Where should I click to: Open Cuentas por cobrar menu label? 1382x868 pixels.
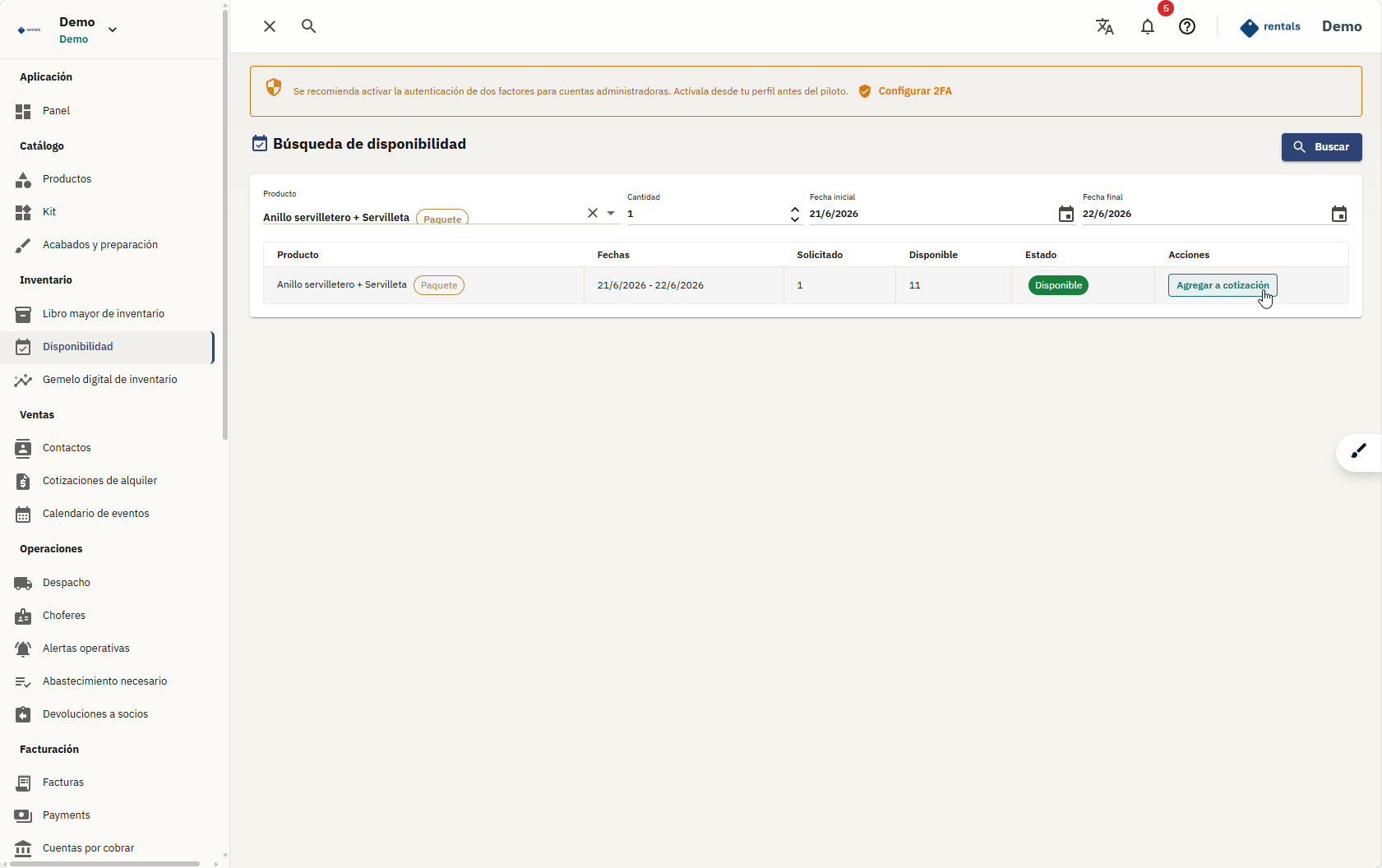(88, 848)
